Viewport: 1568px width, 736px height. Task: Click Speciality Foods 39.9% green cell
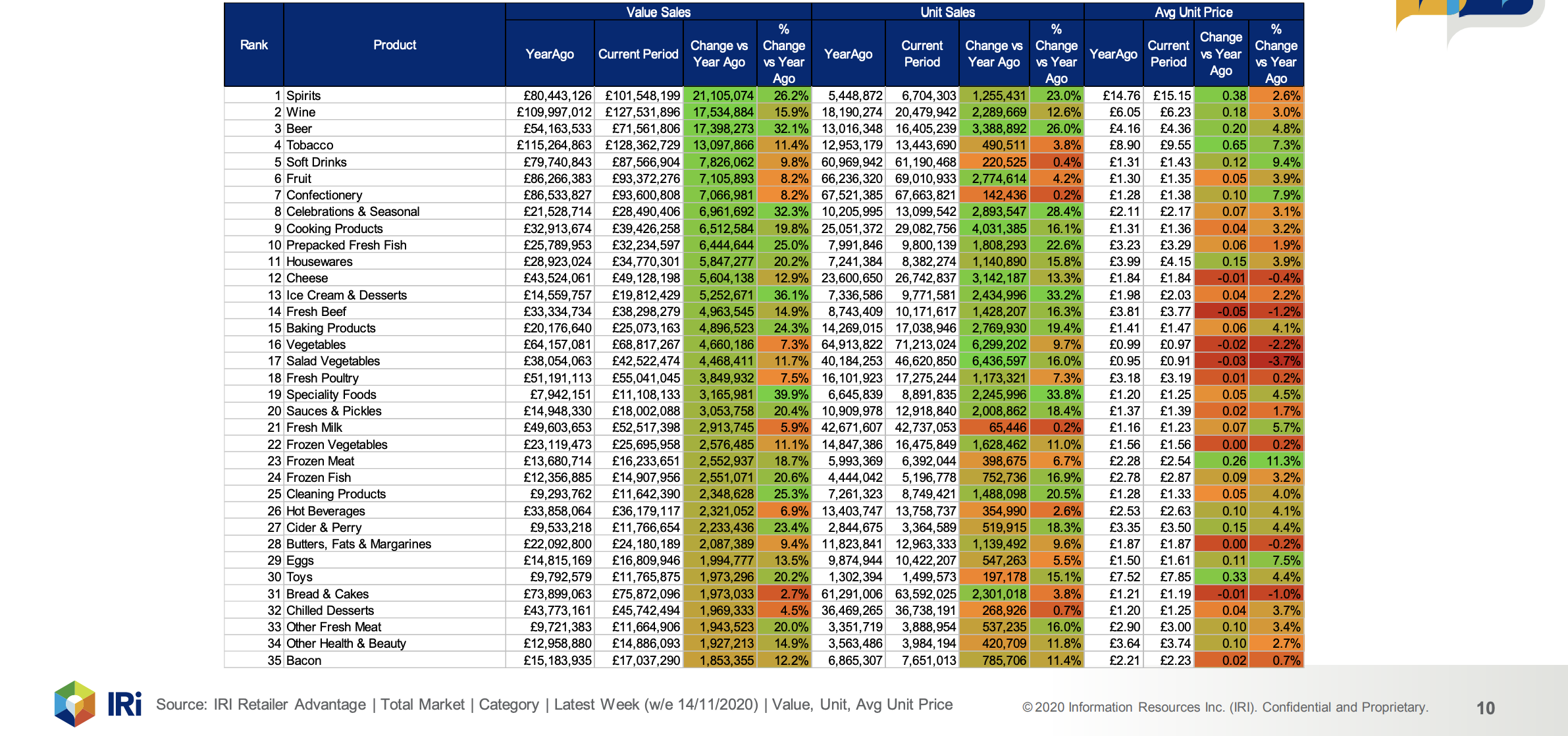784,394
